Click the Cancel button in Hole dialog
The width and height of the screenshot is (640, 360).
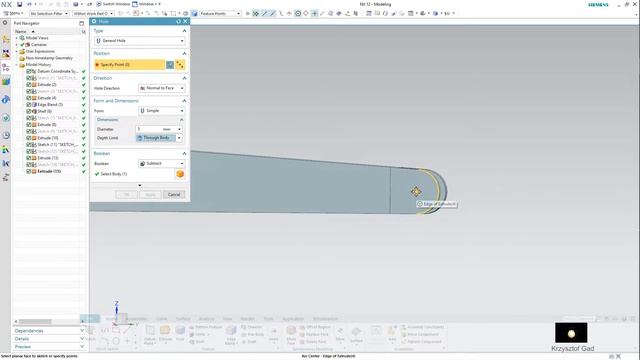[174, 195]
